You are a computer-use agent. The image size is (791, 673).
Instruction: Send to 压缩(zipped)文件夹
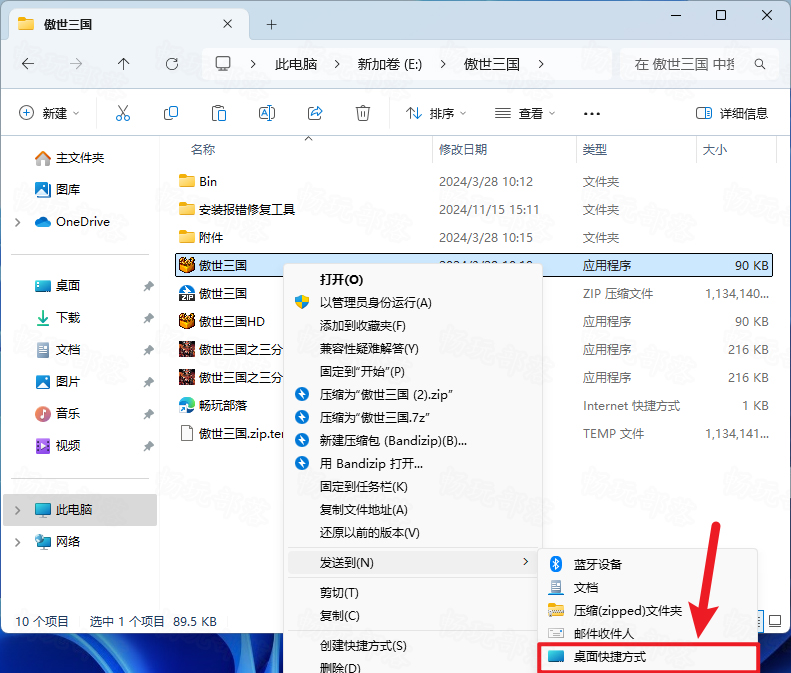pos(648,611)
